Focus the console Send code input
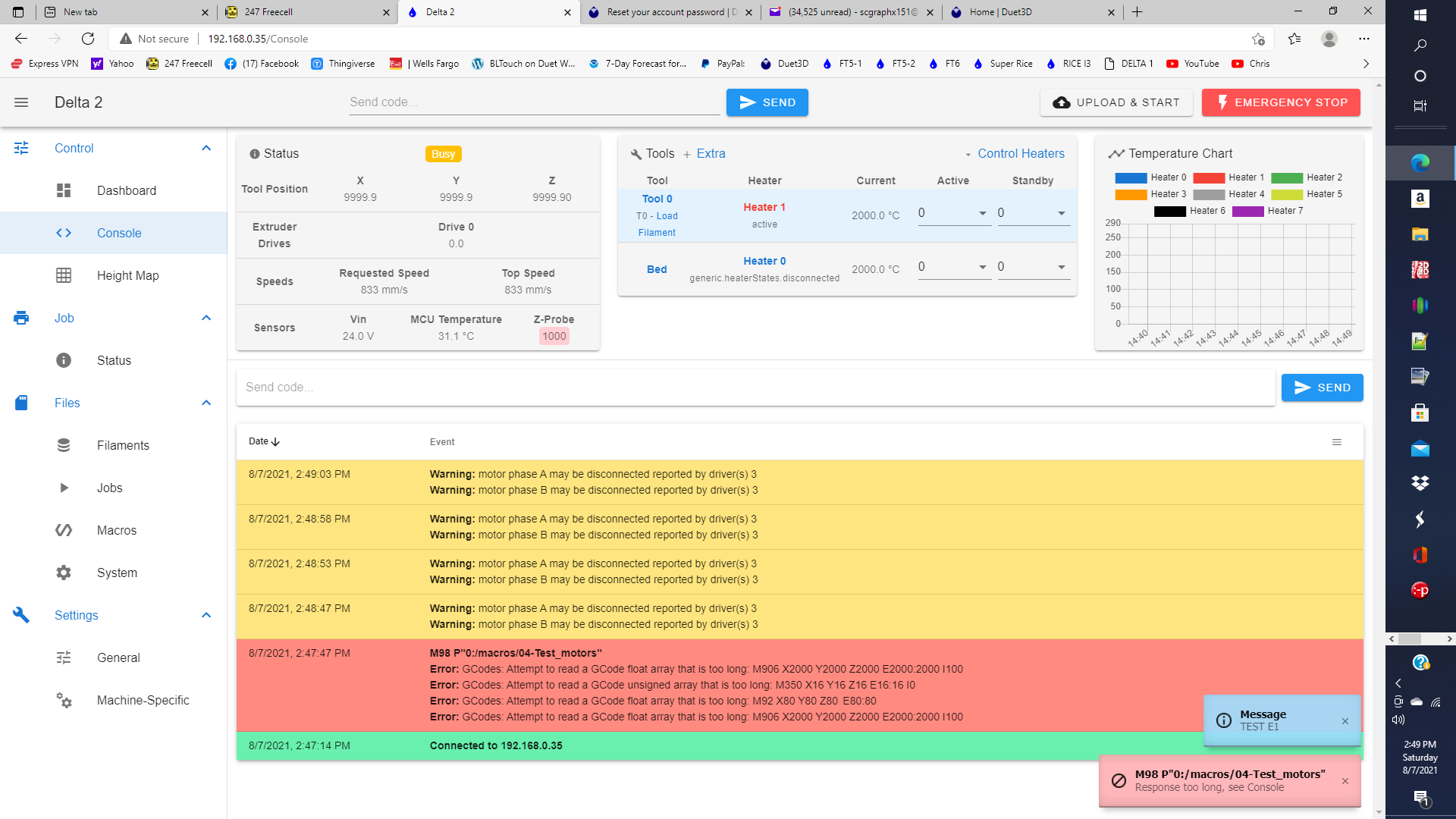 [755, 388]
